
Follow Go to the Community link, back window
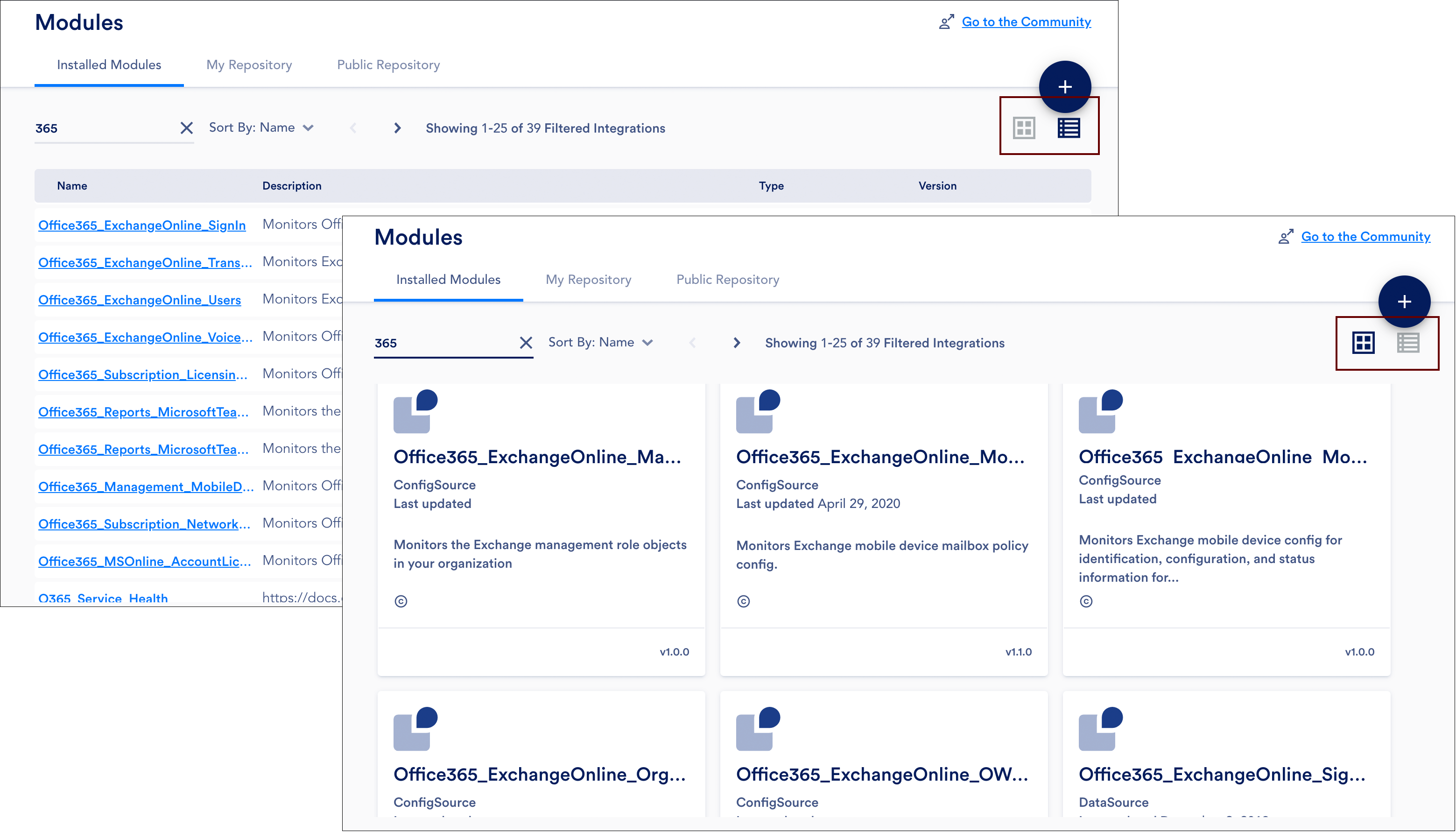[1026, 22]
